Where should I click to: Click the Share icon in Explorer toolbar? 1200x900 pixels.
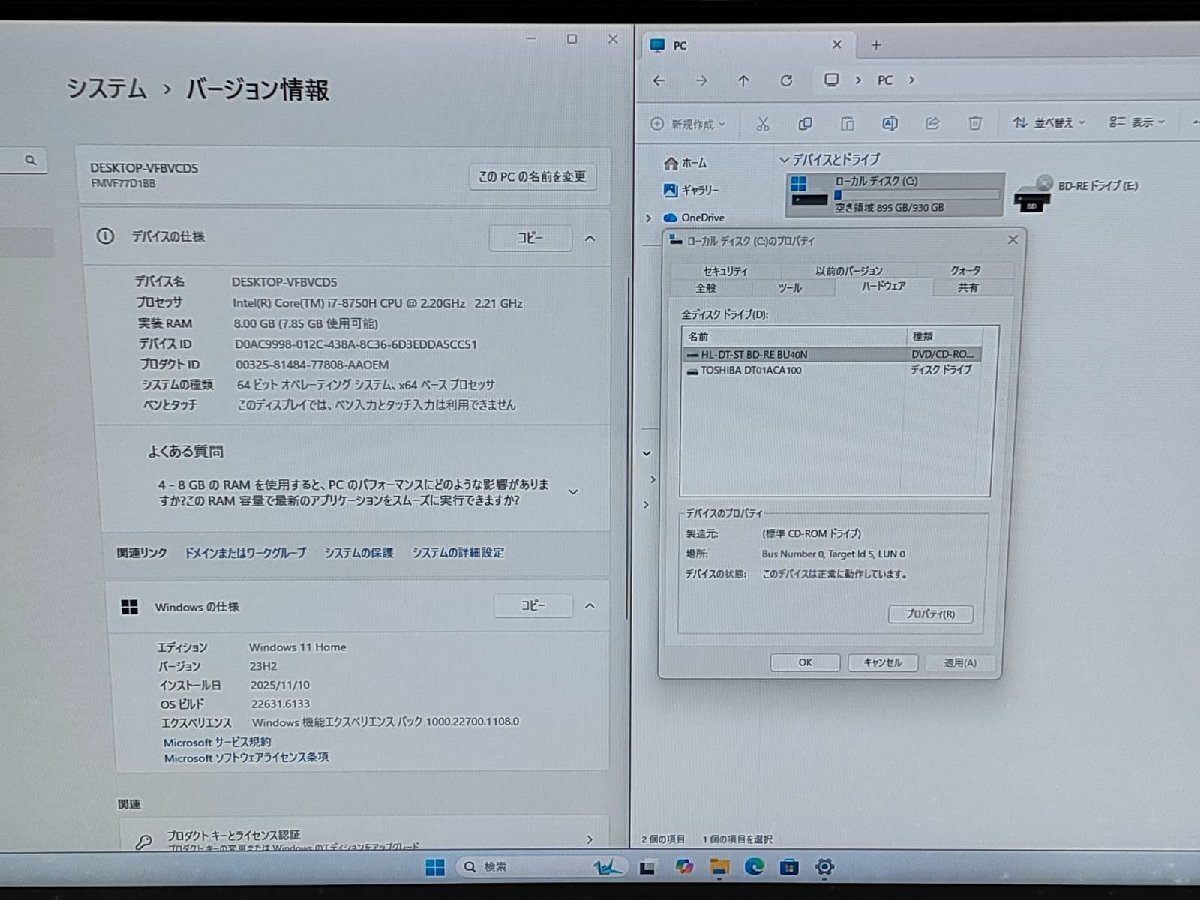pos(932,122)
